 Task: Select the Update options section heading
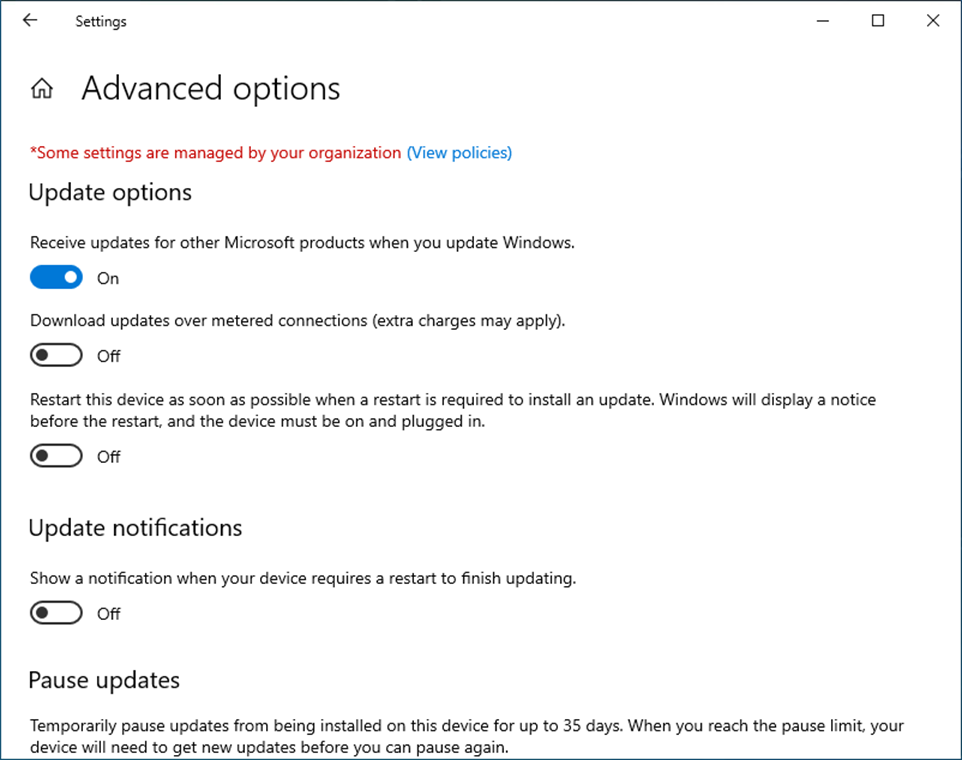pos(110,193)
